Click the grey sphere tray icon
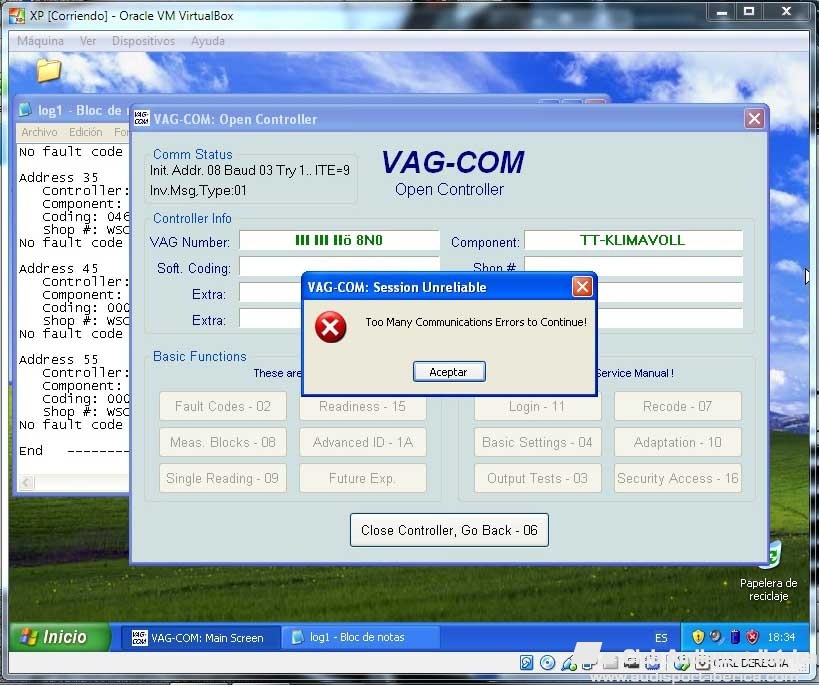The height and width of the screenshot is (685, 819). pos(716,636)
